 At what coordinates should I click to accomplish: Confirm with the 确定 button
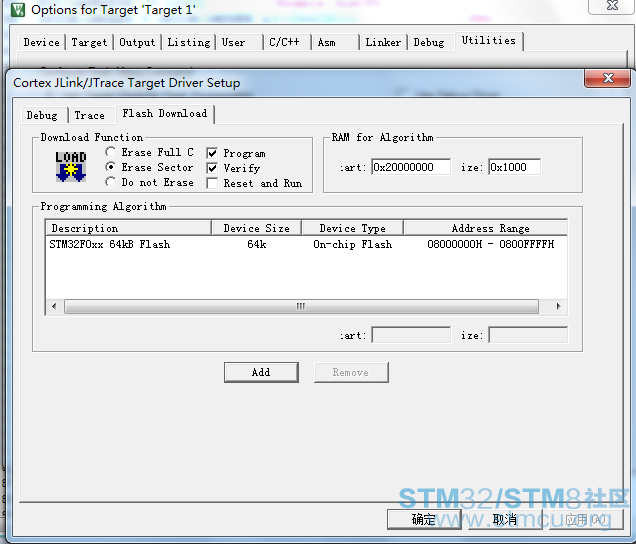pos(424,519)
